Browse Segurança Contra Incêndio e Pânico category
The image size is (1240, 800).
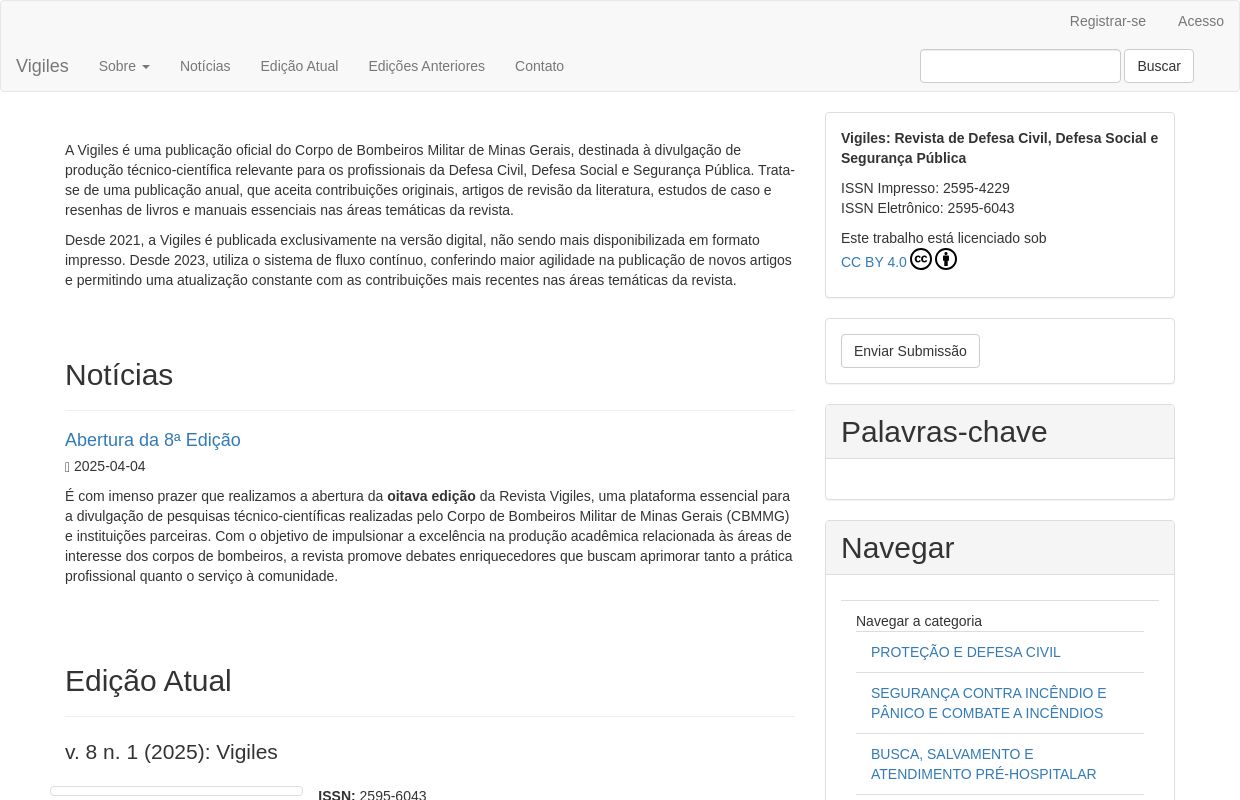point(988,703)
